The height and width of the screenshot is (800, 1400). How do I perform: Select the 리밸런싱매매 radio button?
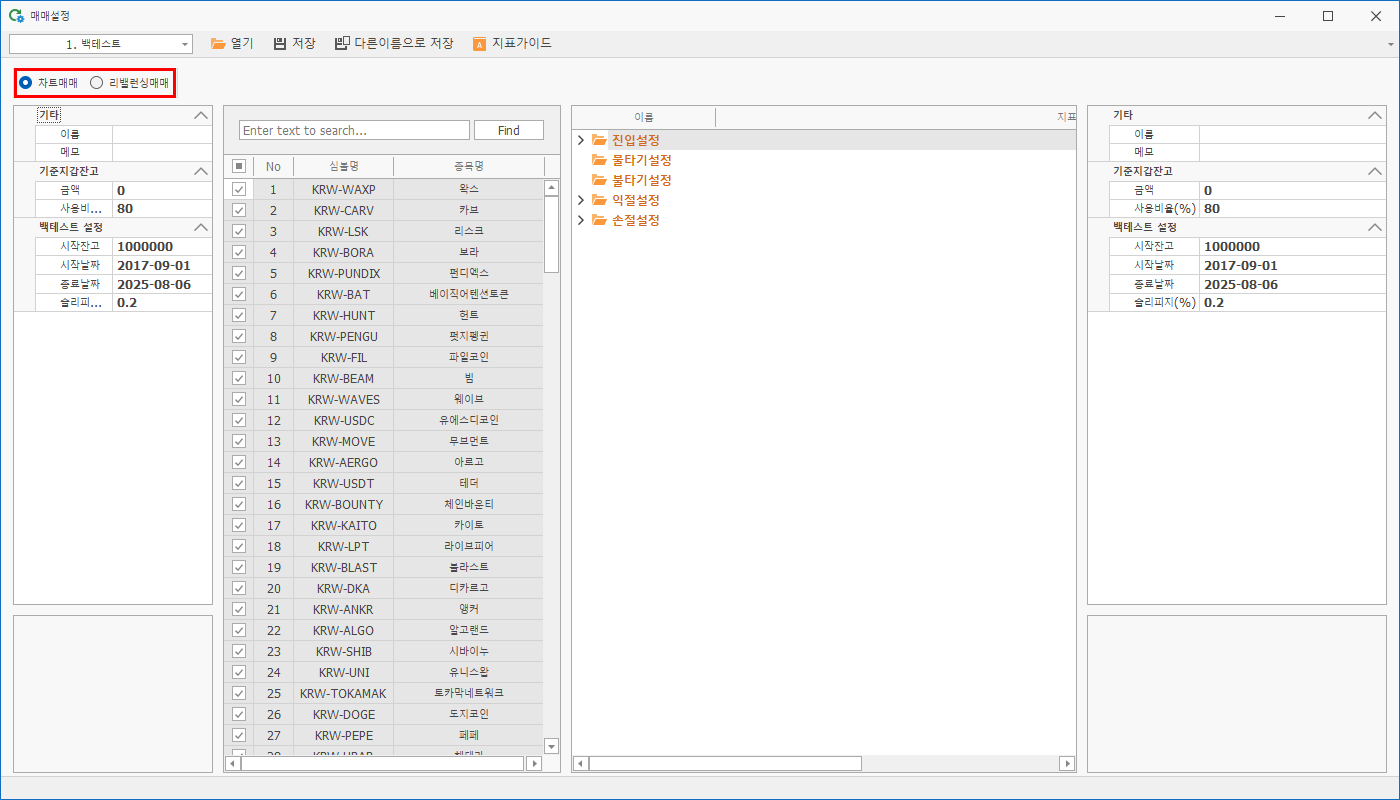pyautogui.click(x=97, y=83)
